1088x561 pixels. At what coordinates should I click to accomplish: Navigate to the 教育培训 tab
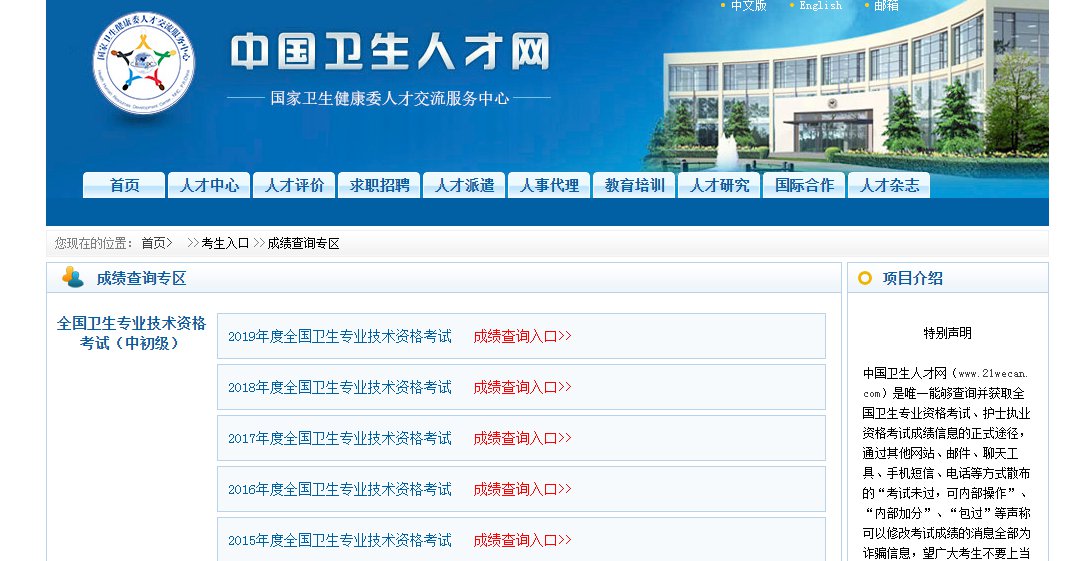[634, 185]
